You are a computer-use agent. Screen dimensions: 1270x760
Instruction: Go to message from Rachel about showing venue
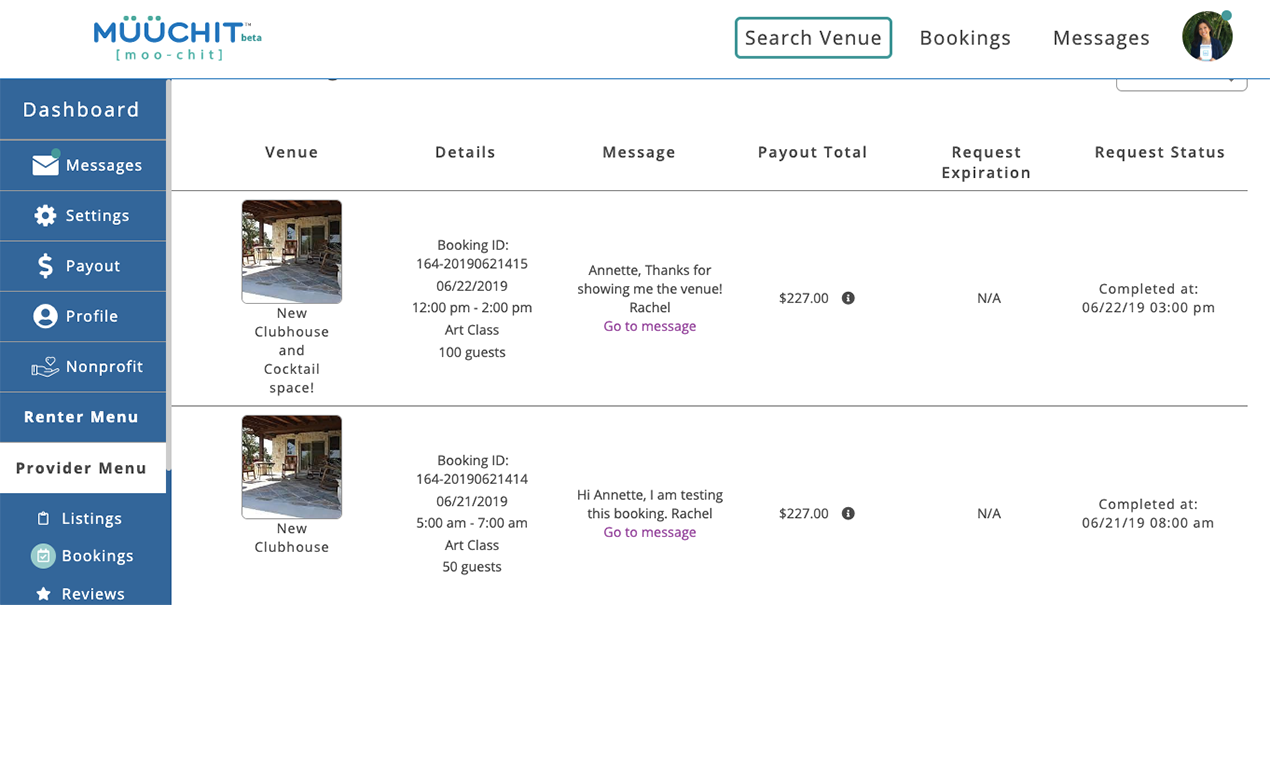[x=650, y=326]
